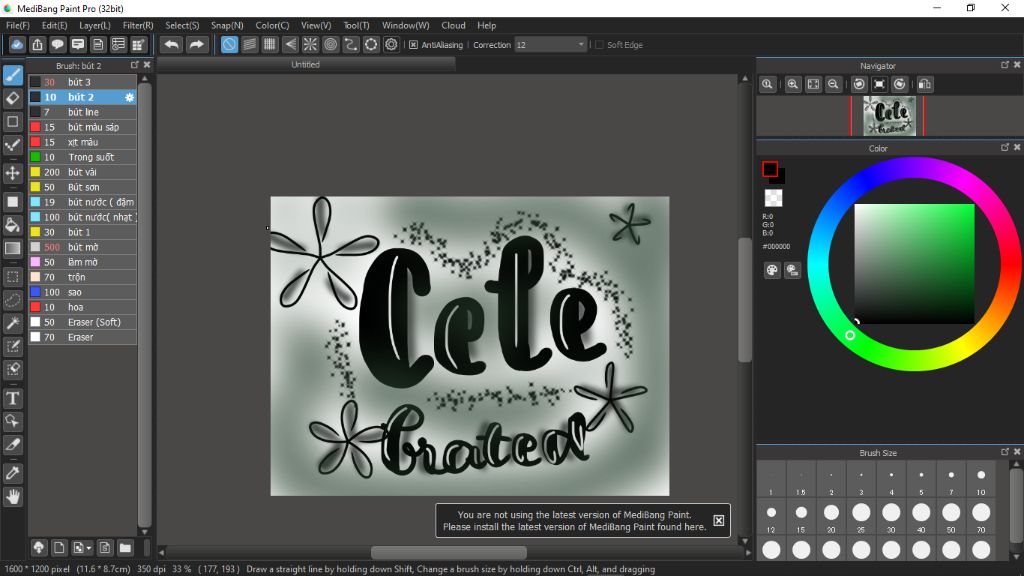Viewport: 1024px width, 576px height.
Task: Choose the Magic Wand tool
Action: coord(13,323)
